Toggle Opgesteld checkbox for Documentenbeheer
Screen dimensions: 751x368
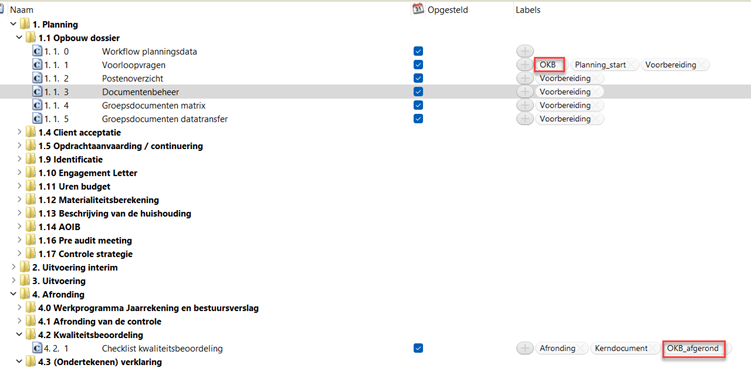pos(418,91)
